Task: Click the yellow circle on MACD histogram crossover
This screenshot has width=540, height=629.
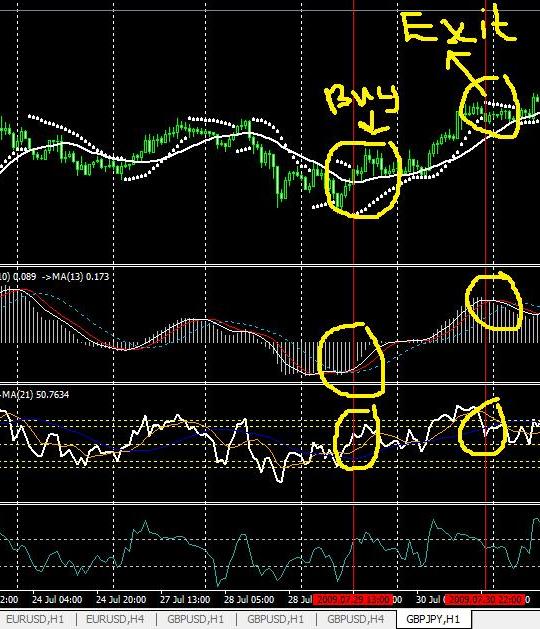Action: (x=352, y=360)
